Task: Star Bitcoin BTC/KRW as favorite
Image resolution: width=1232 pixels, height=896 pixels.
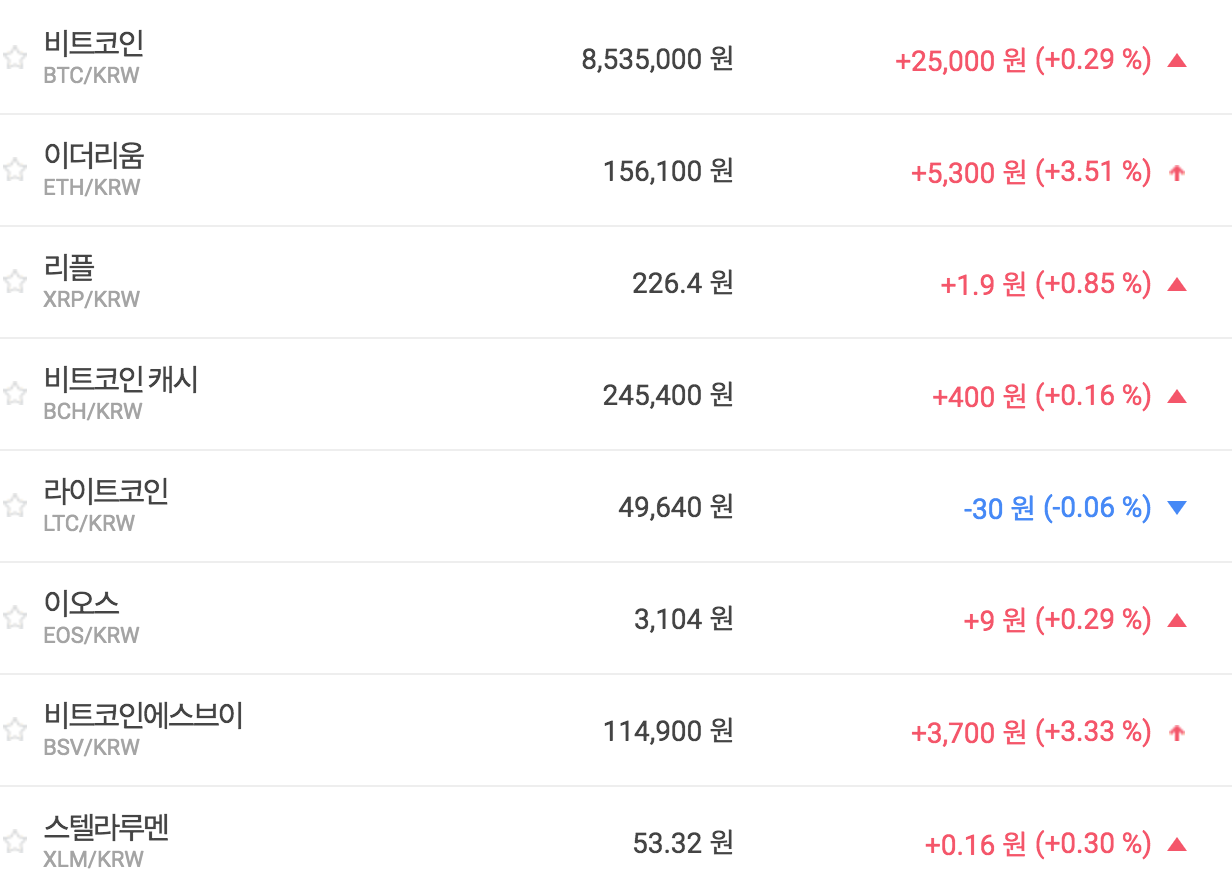Action: pyautogui.click(x=14, y=58)
